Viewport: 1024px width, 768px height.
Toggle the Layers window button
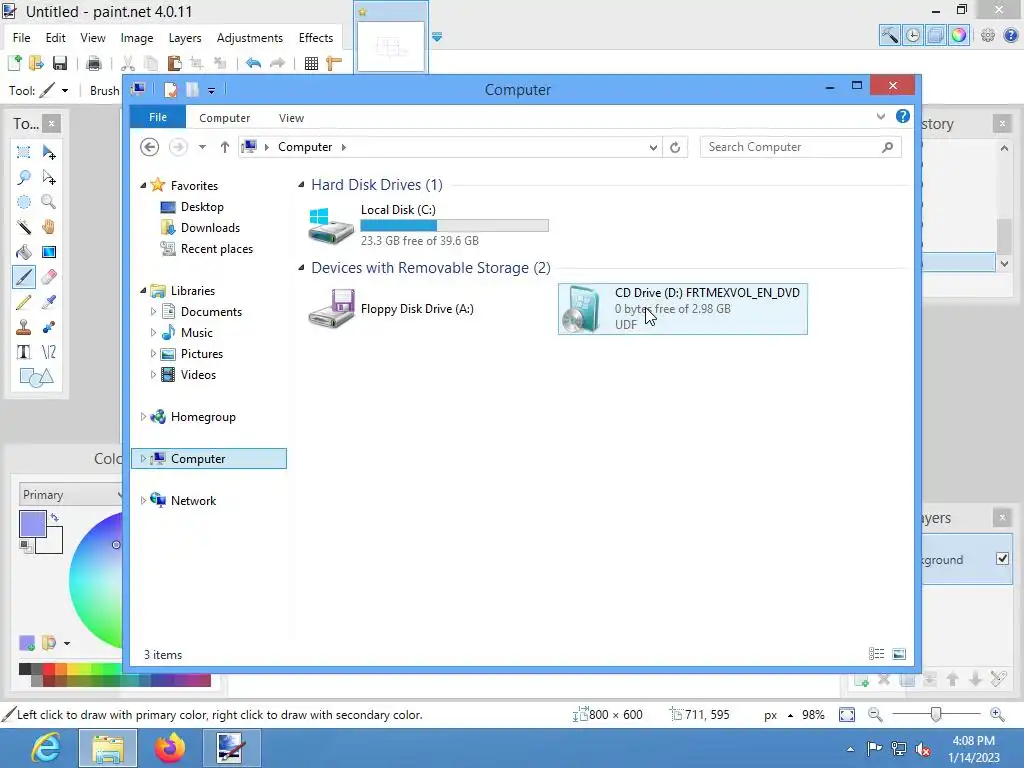pyautogui.click(x=936, y=35)
